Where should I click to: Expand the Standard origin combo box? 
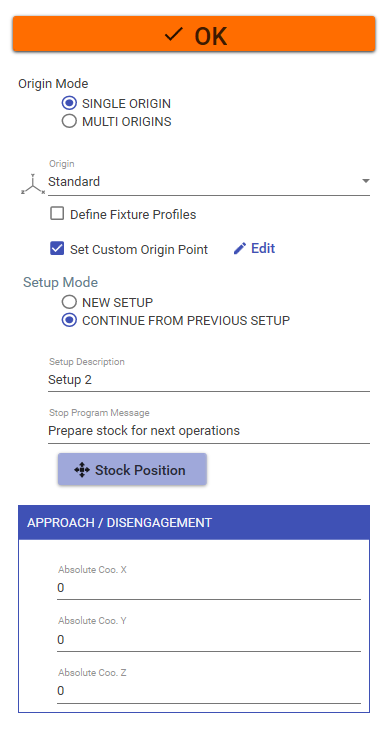click(209, 181)
